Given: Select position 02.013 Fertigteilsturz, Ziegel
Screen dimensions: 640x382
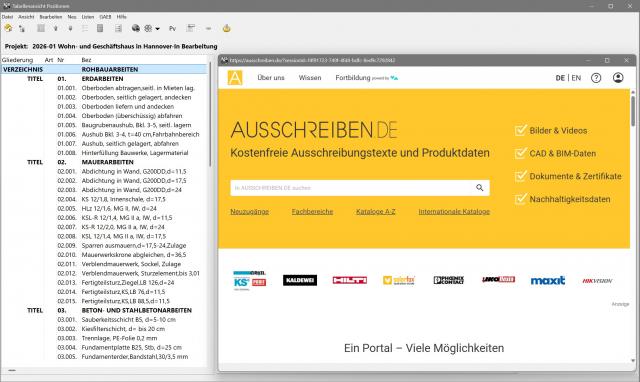Looking at the screenshot, I should (x=104, y=282).
